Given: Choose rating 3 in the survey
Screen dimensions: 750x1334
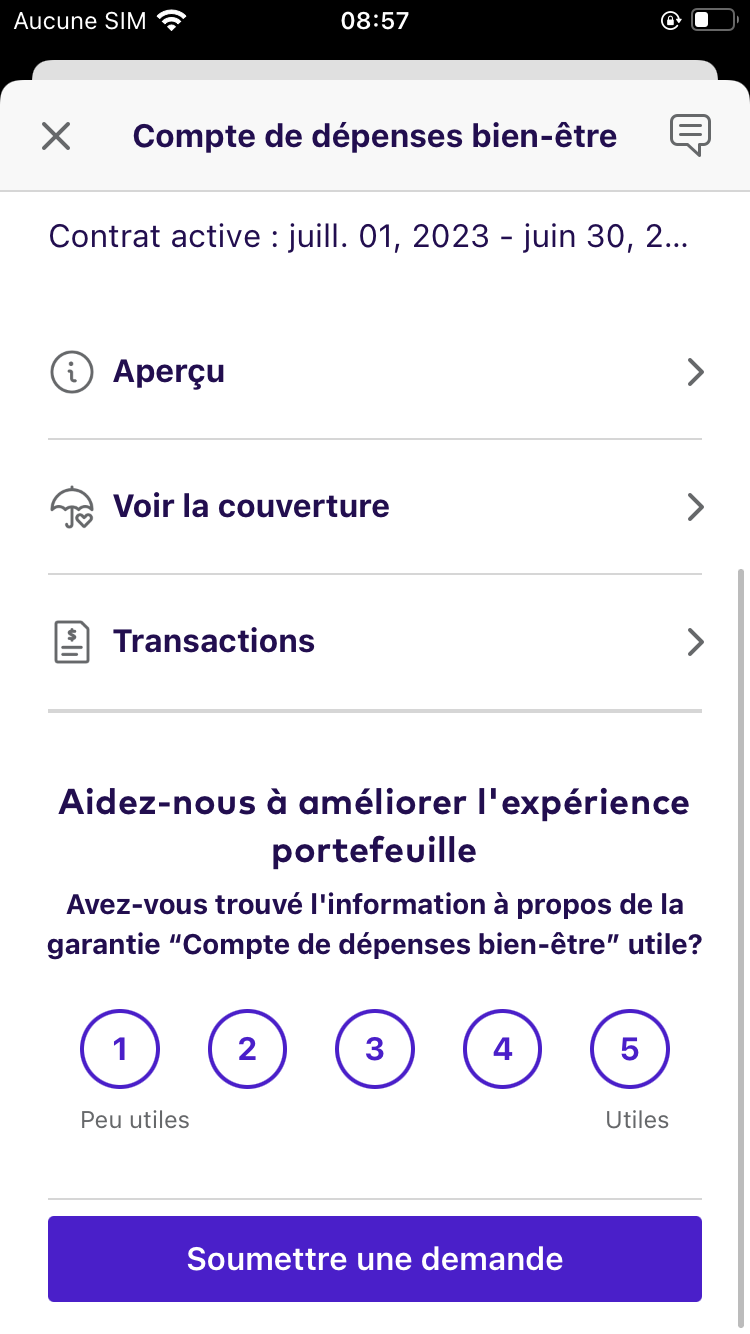Looking at the screenshot, I should point(375,1049).
